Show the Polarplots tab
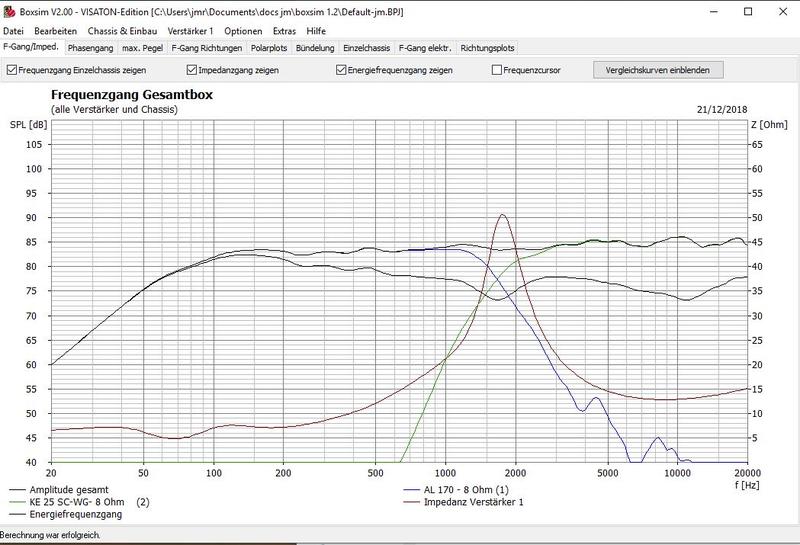 tap(269, 47)
